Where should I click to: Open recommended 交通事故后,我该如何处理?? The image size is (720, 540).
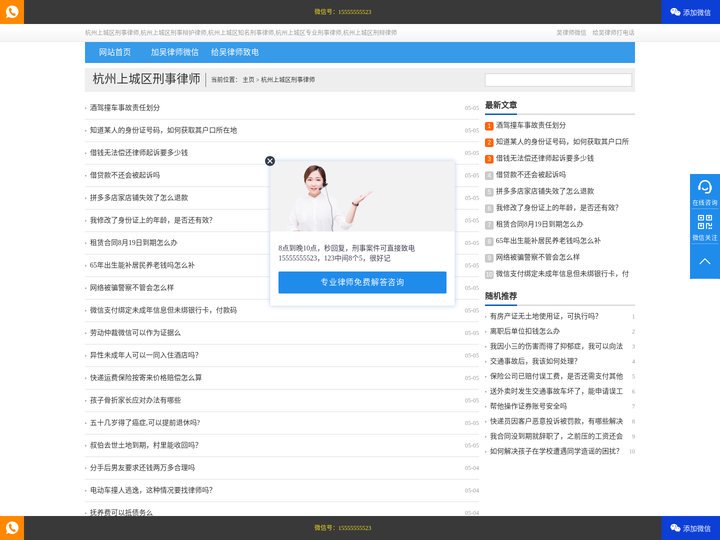(534, 361)
